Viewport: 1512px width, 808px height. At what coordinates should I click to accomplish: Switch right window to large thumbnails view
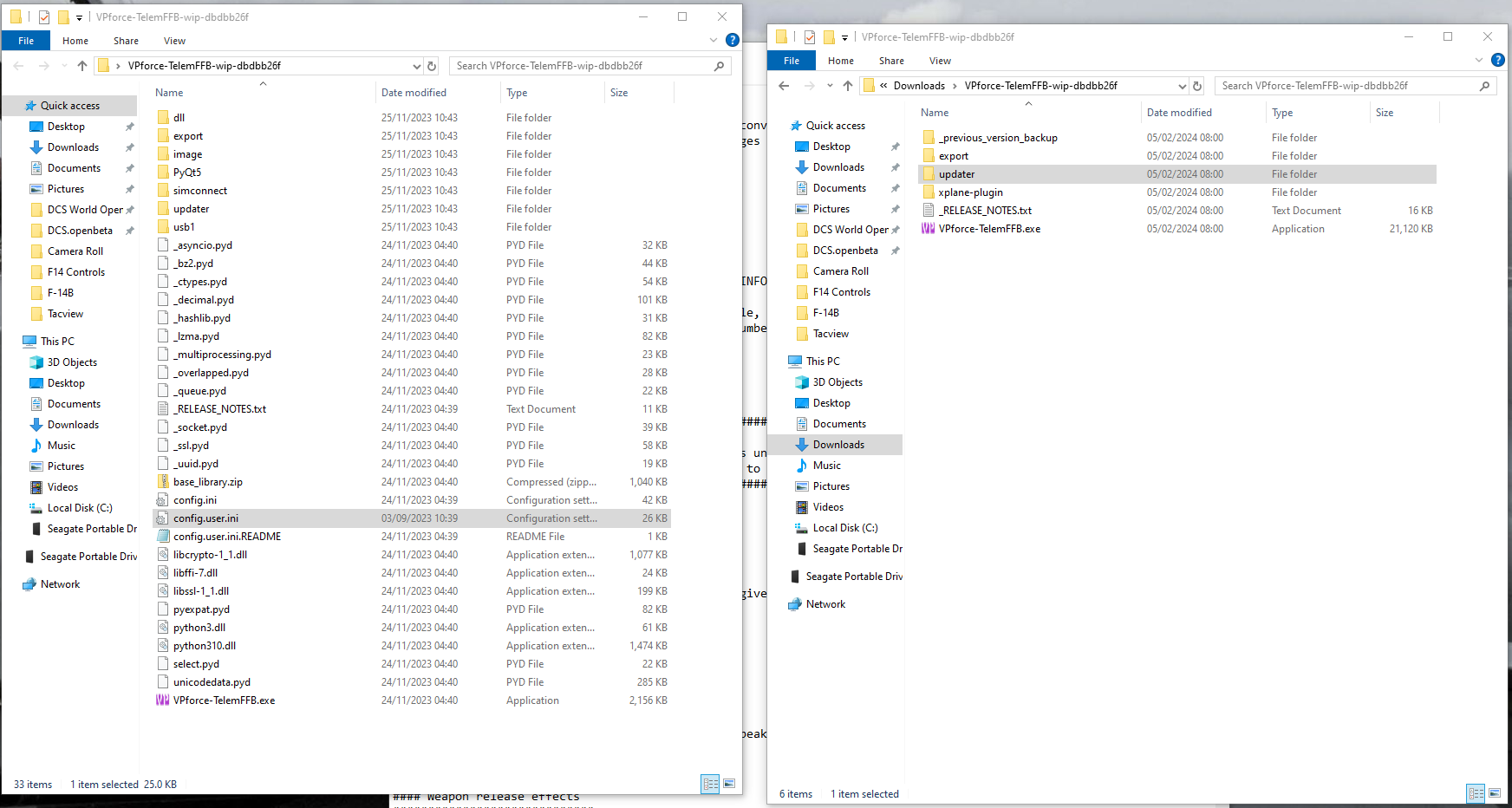[1495, 793]
